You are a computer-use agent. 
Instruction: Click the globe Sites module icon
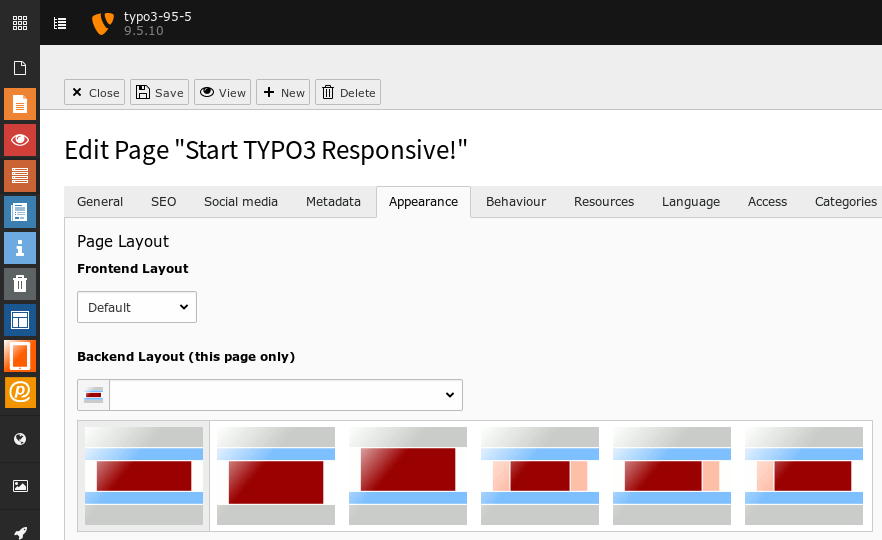(x=19, y=439)
